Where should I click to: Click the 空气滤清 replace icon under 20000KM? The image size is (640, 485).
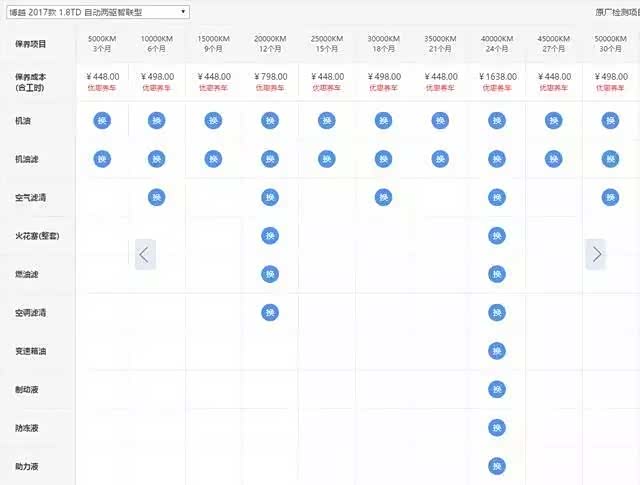[270, 197]
